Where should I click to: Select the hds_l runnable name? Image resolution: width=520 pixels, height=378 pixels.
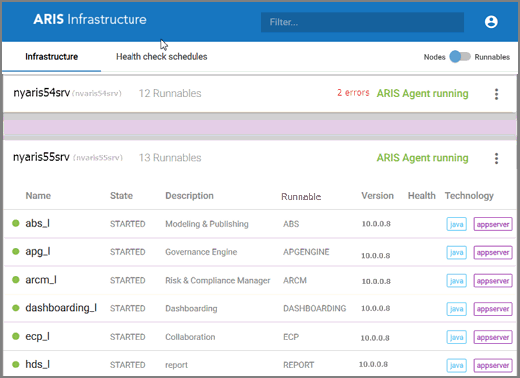coord(38,364)
